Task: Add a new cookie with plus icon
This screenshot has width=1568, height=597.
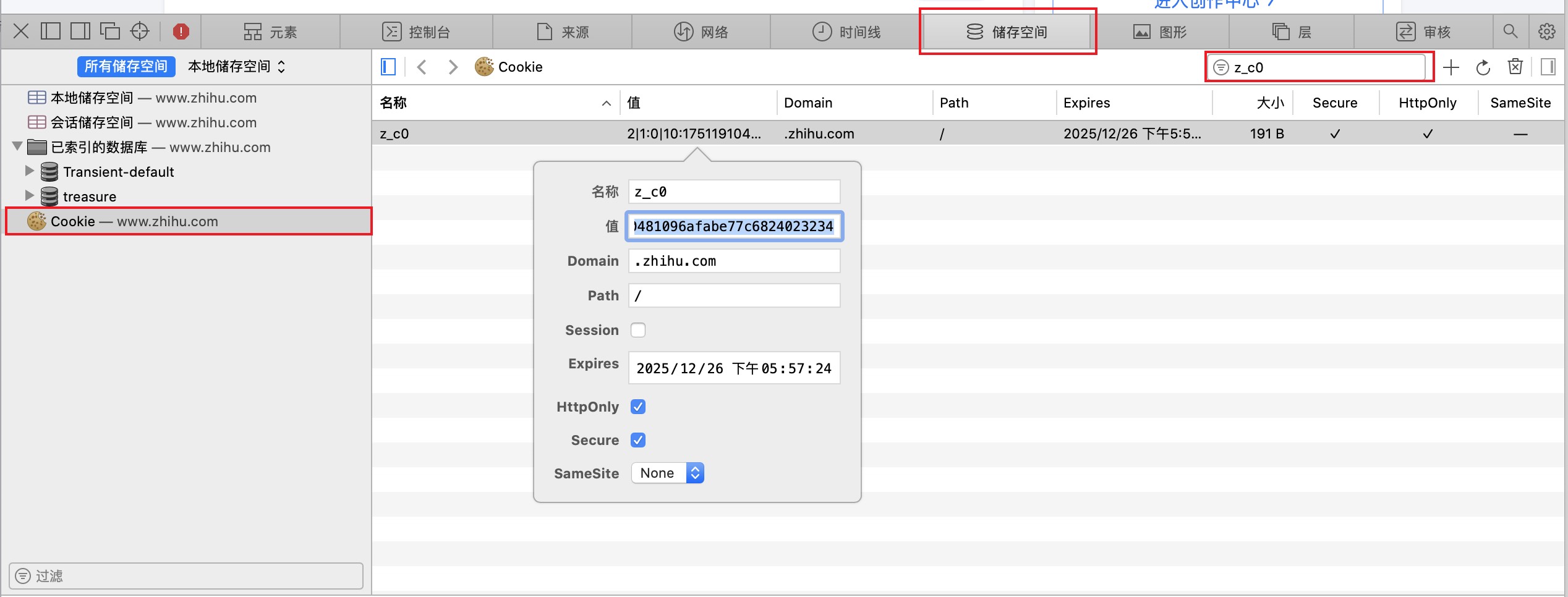Action: pyautogui.click(x=1451, y=67)
